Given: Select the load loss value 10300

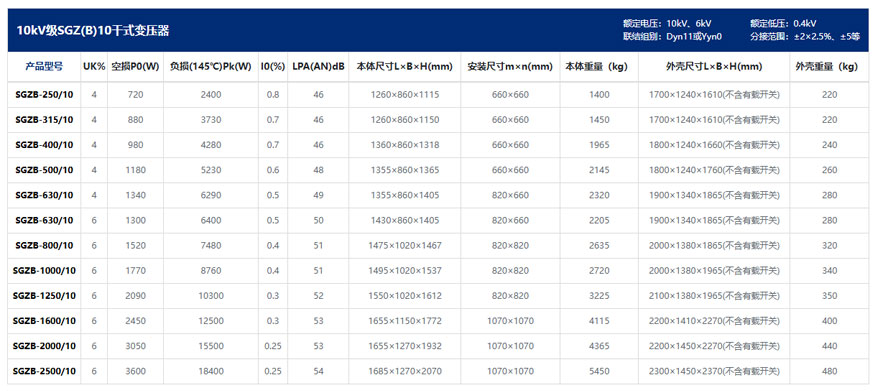Looking at the screenshot, I should point(211,296).
